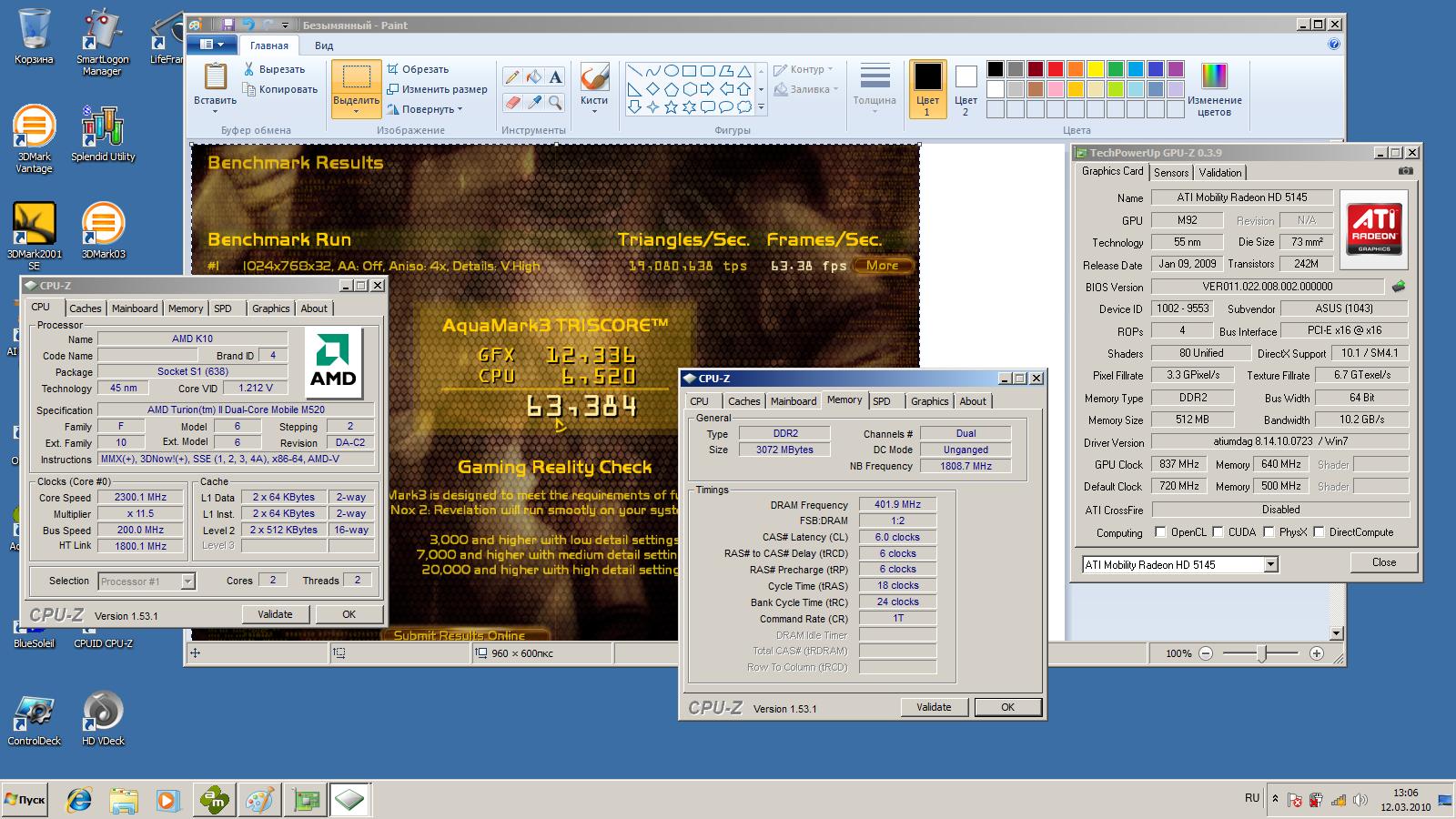
Task: Open the 3DMark Vantage desktop icon
Action: pos(34,139)
